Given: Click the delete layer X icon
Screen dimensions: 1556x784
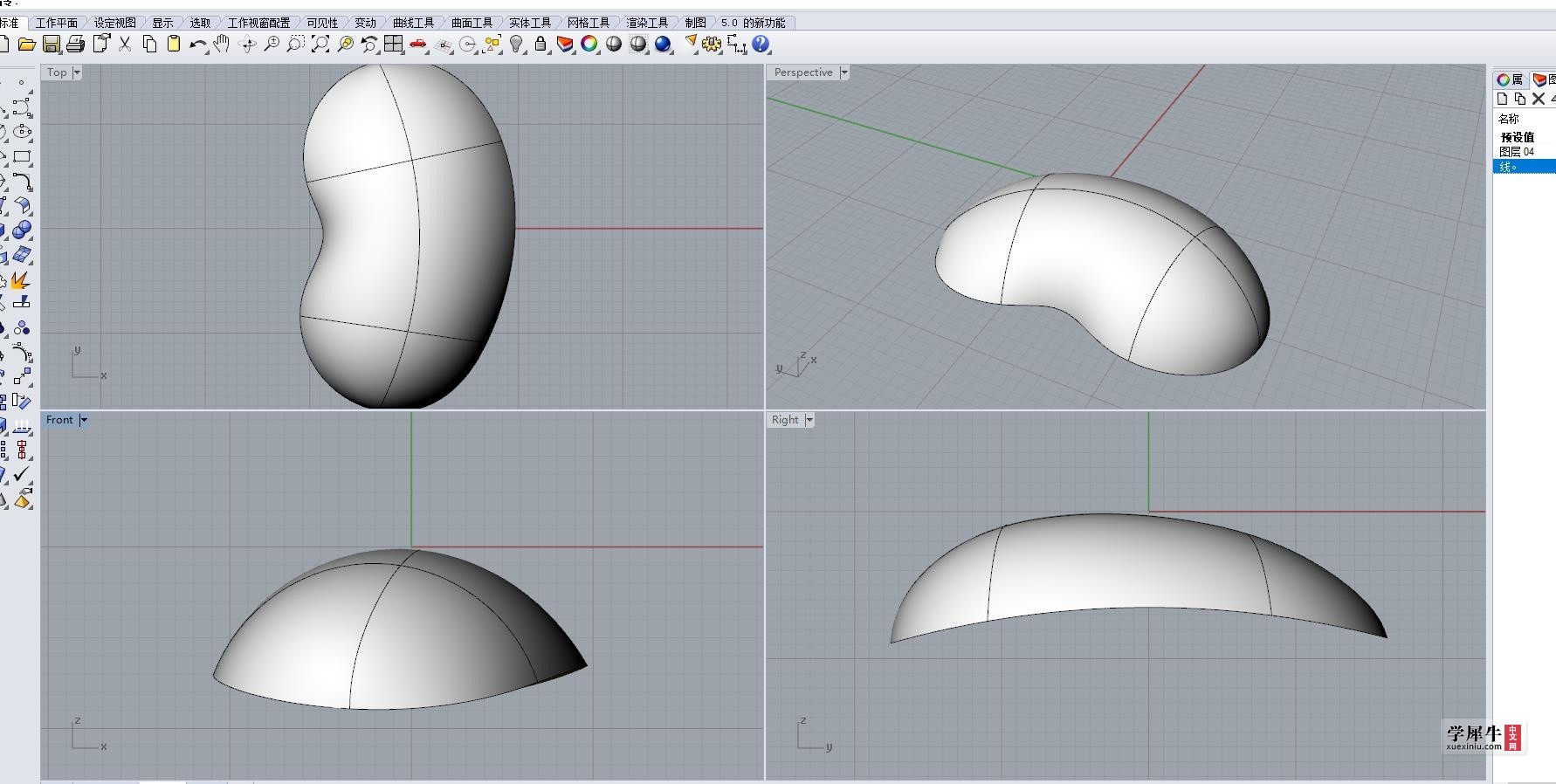Looking at the screenshot, I should point(1539,99).
